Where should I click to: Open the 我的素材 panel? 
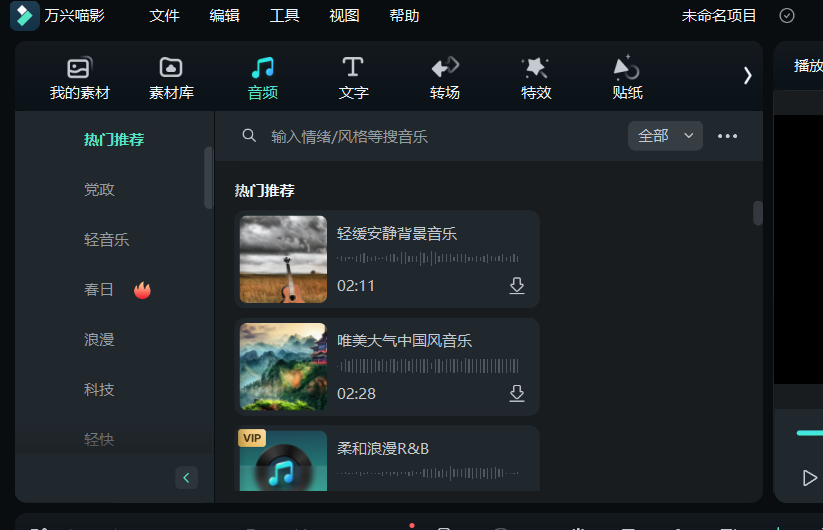[79, 78]
